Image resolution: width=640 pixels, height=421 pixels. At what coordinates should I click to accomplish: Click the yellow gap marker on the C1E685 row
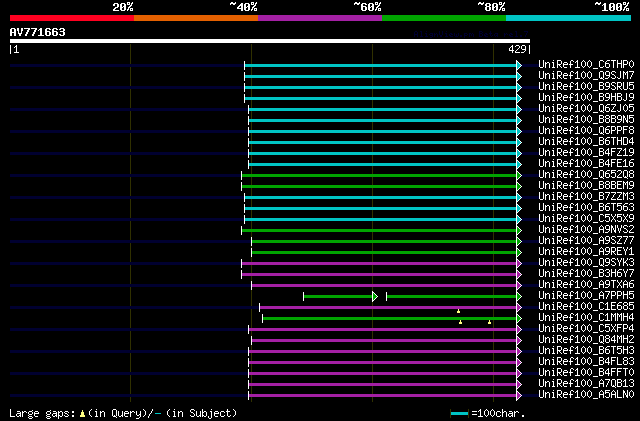(x=458, y=311)
